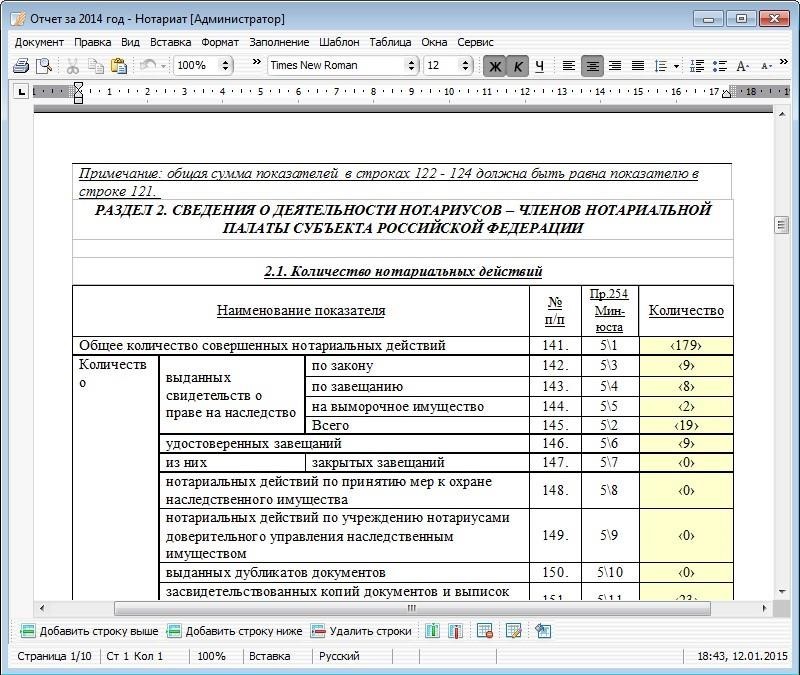Expand hidden toolbar items after zoom box
Viewport: 800px width, 675px height.
(257, 62)
